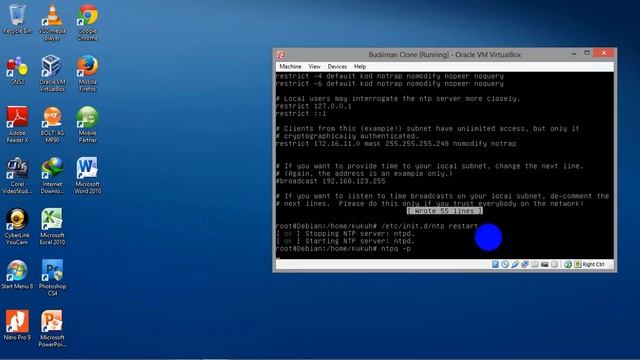
Task: Select the BOLT 4G MF90 icon
Action: [x=52, y=124]
